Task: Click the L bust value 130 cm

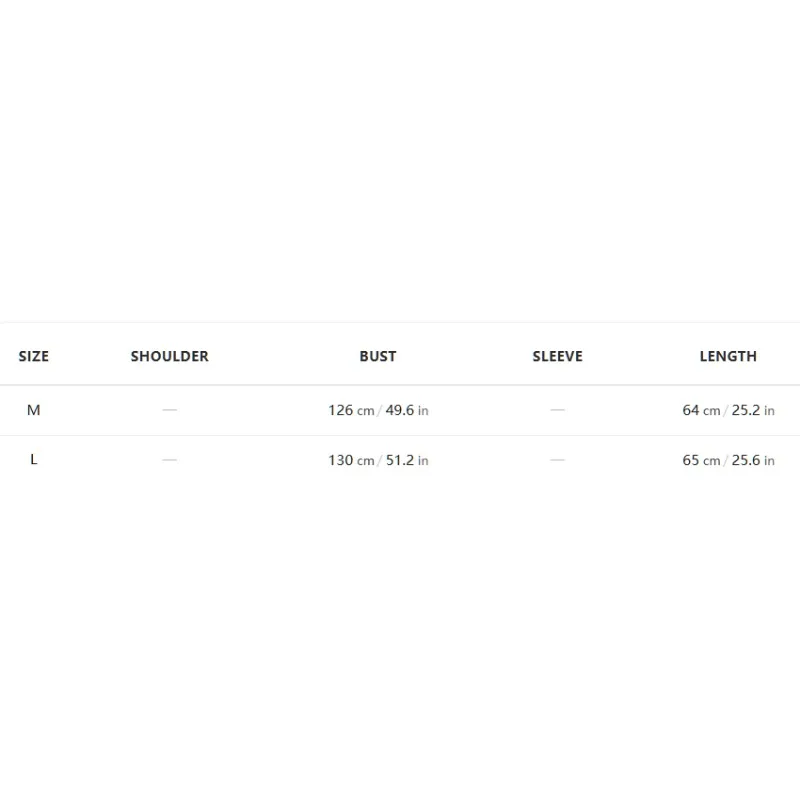Action: tap(351, 460)
